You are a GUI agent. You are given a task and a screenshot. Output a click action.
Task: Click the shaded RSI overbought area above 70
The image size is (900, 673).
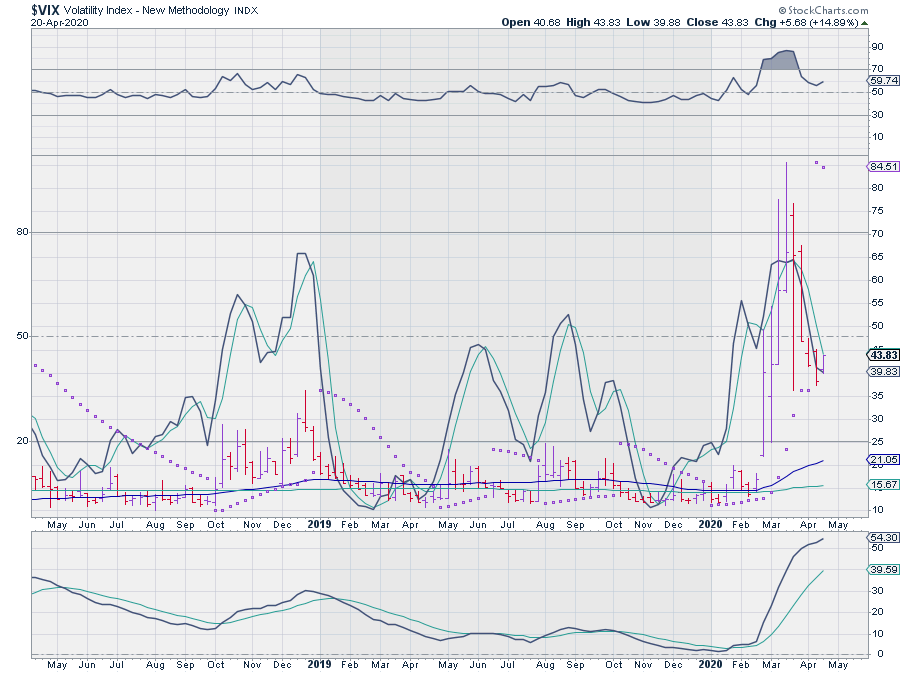tap(778, 59)
